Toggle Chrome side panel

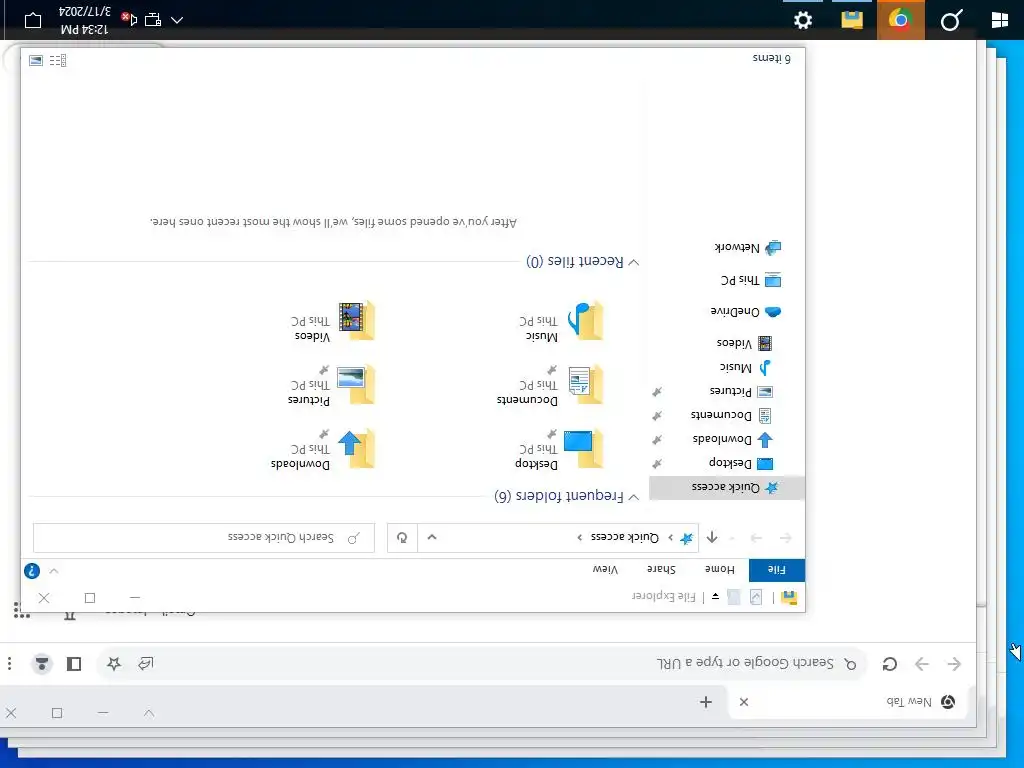click(x=74, y=664)
